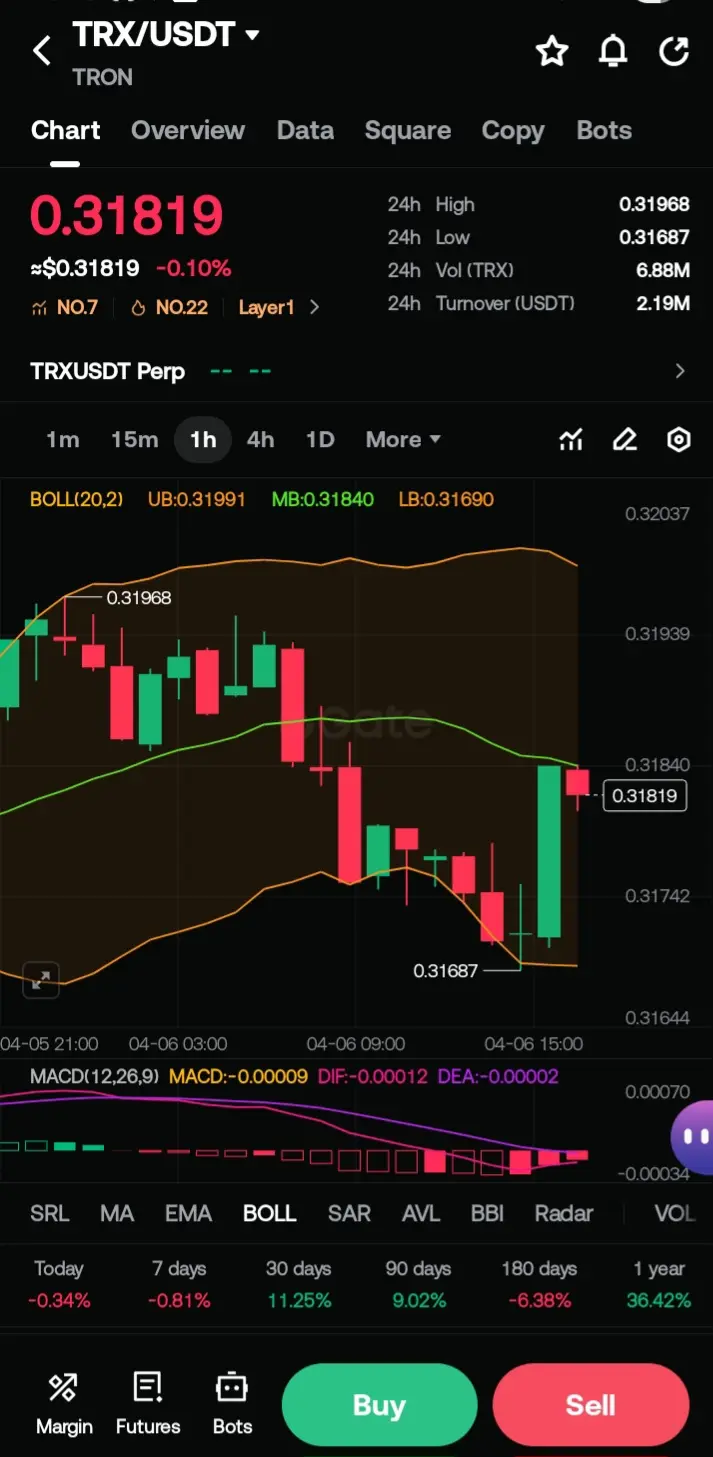Tap the UB:0.31991 upper band value
The image size is (713, 1457).
(x=197, y=499)
